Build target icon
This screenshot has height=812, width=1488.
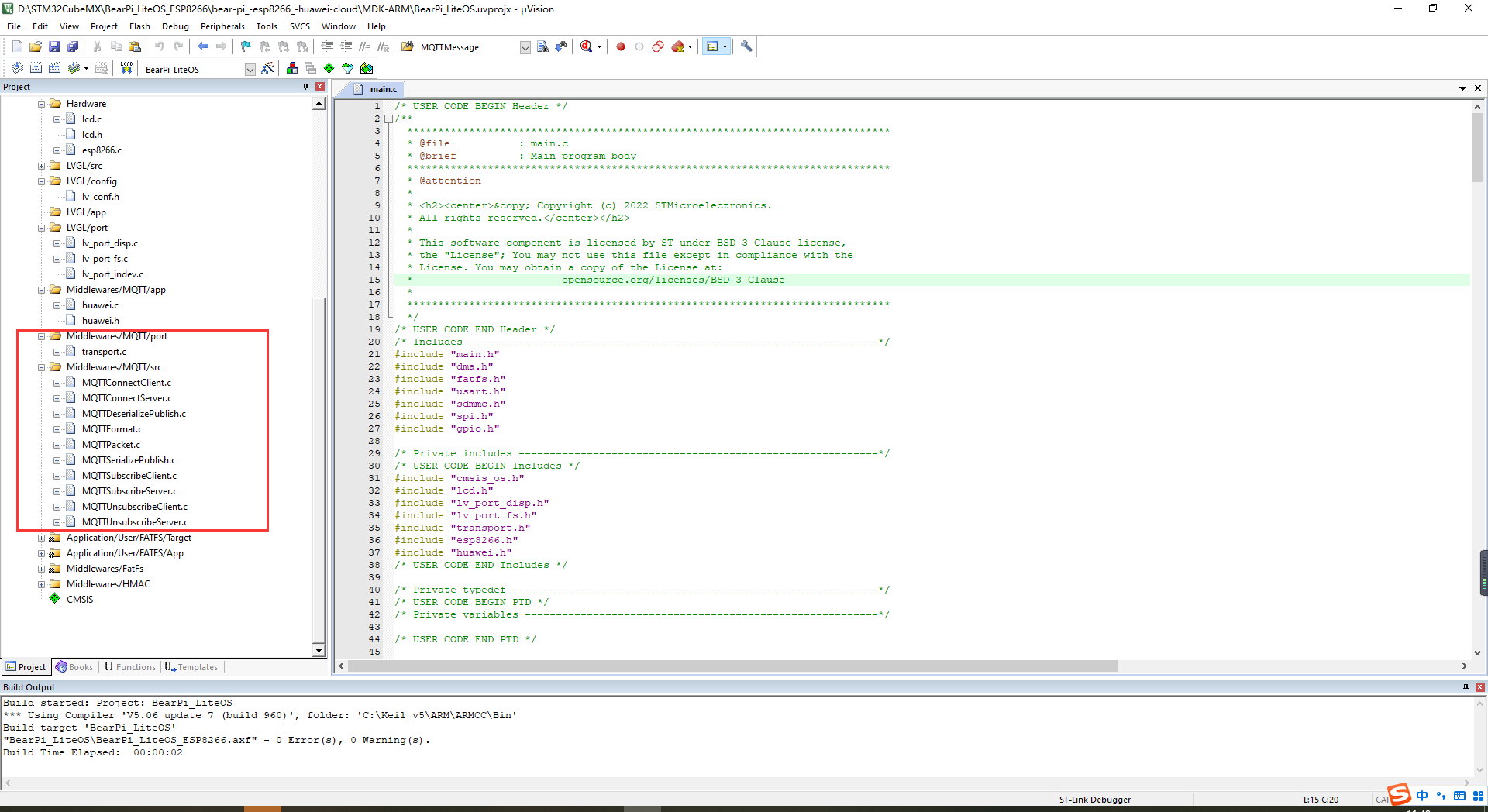36,68
